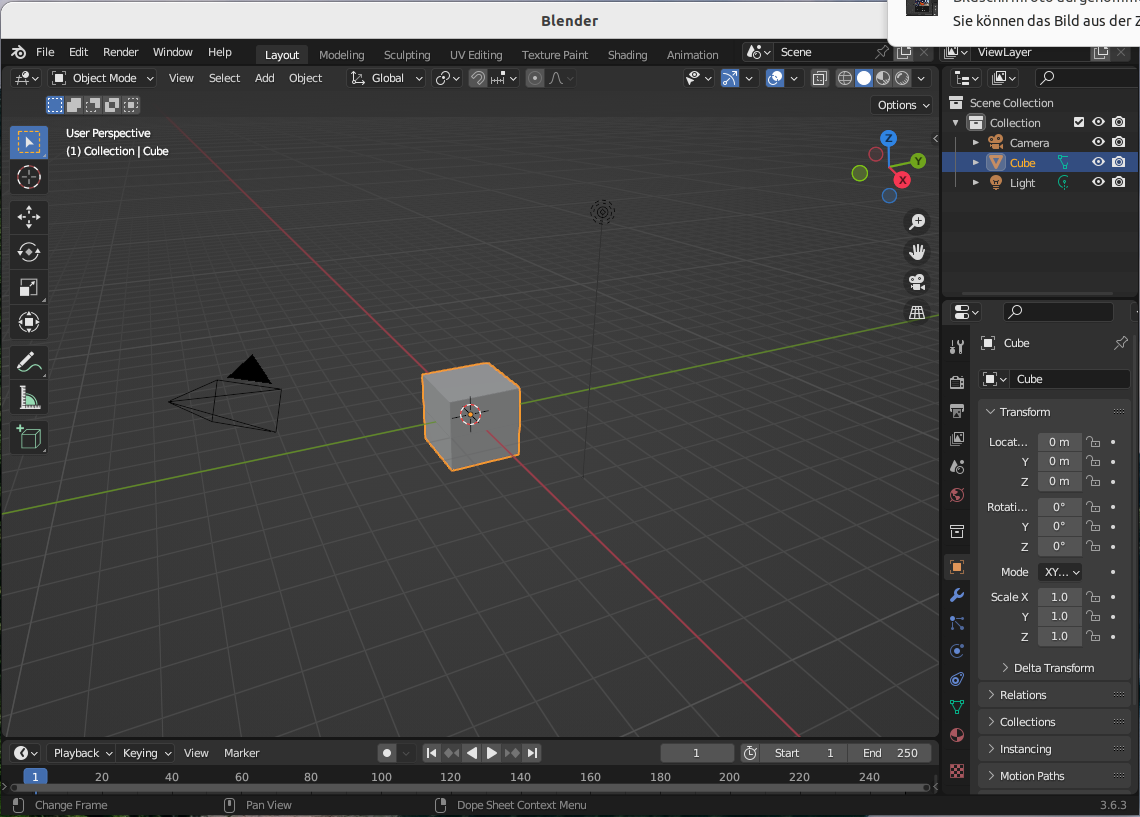Lock the Location X value
Viewport: 1140px width, 817px height.
[x=1093, y=442]
